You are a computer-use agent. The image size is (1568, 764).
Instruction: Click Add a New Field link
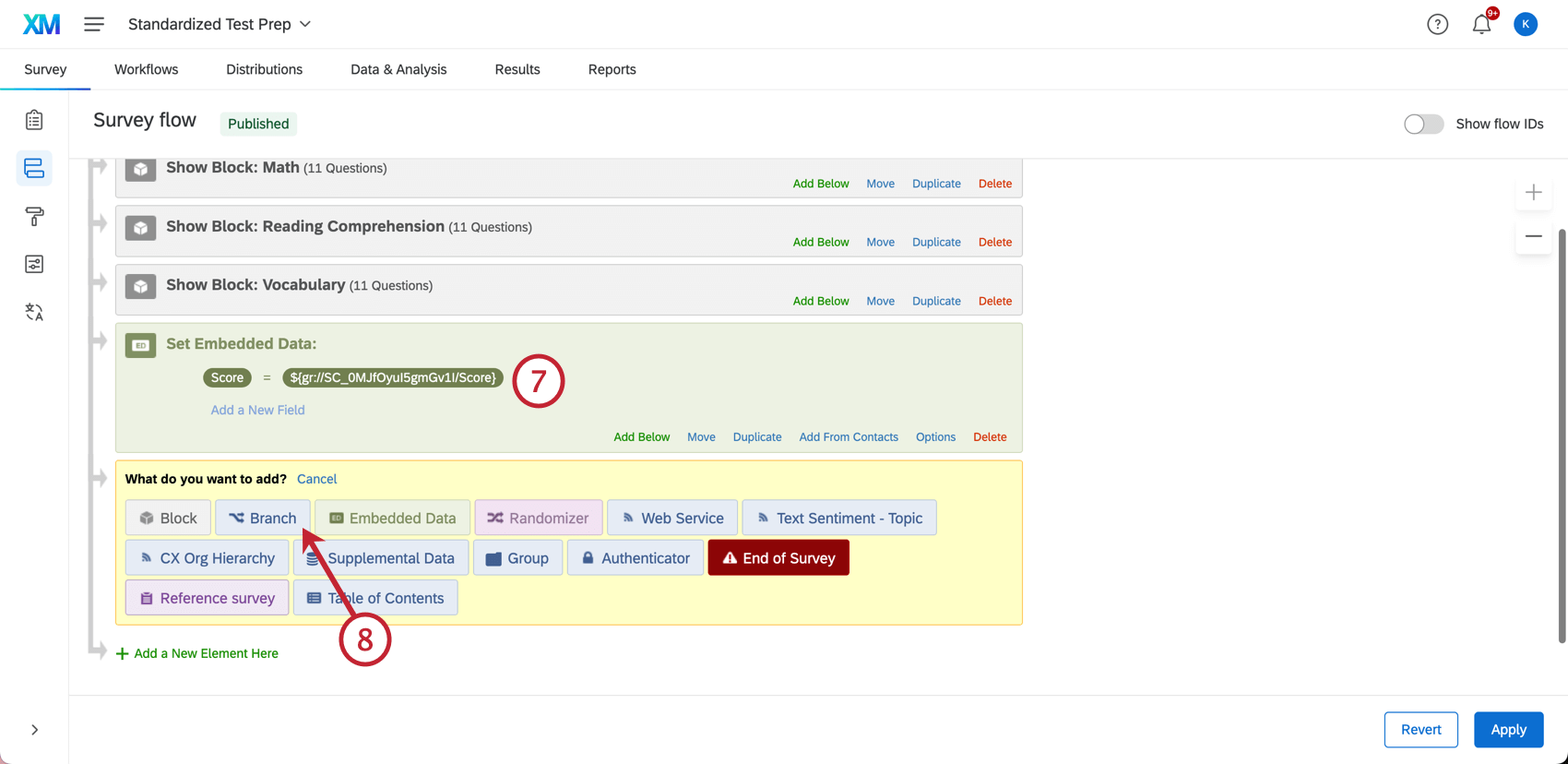[257, 410]
